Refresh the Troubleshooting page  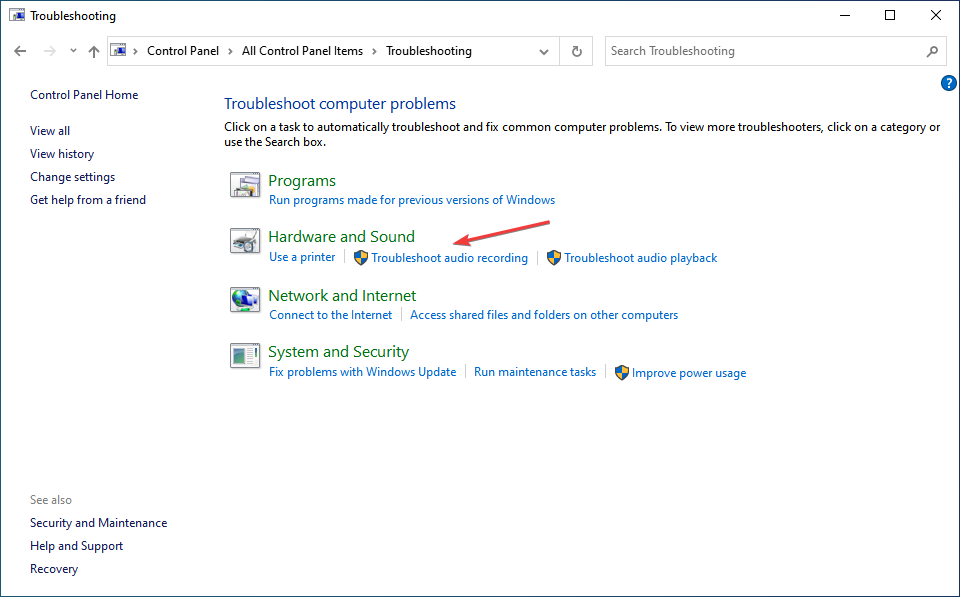tap(576, 51)
